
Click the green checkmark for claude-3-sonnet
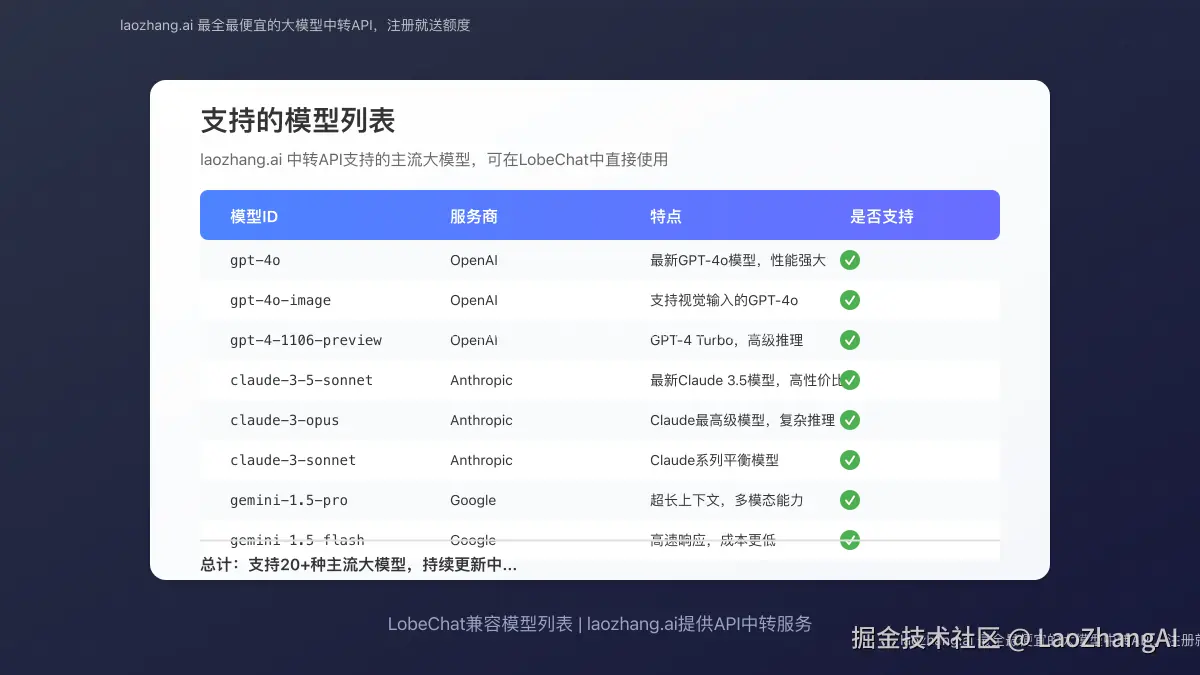[x=850, y=460]
